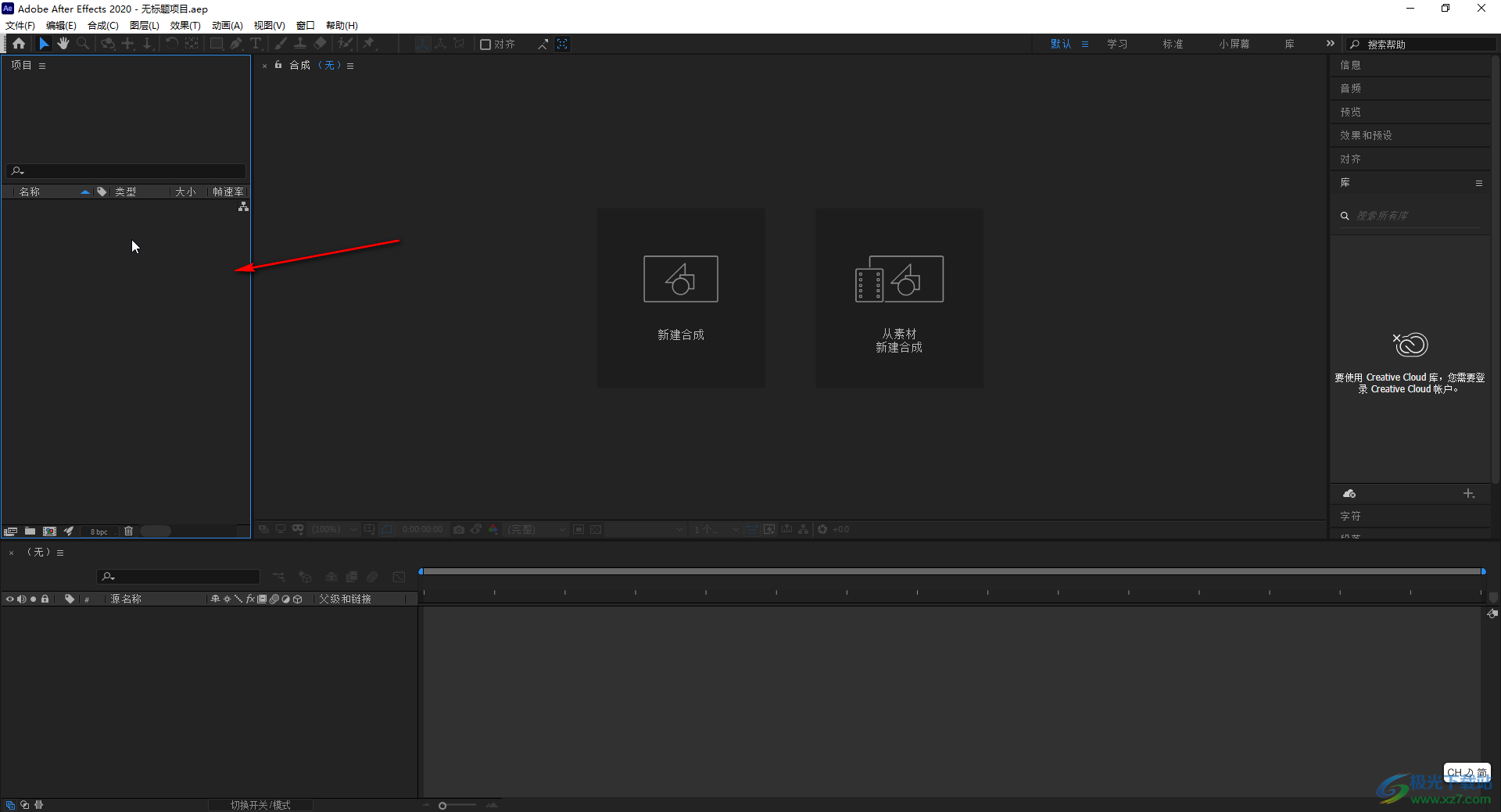Select the Dolly camera tool

[x=148, y=44]
